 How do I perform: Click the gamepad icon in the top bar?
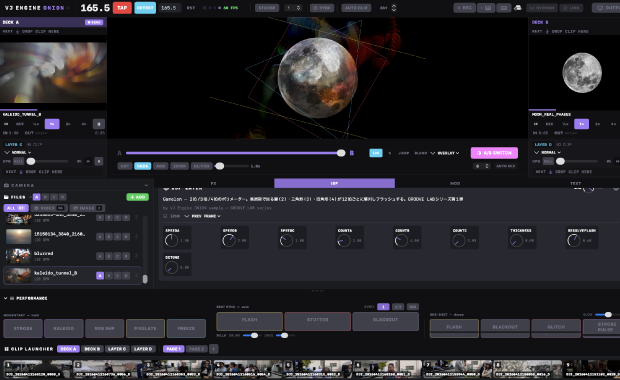[518, 8]
